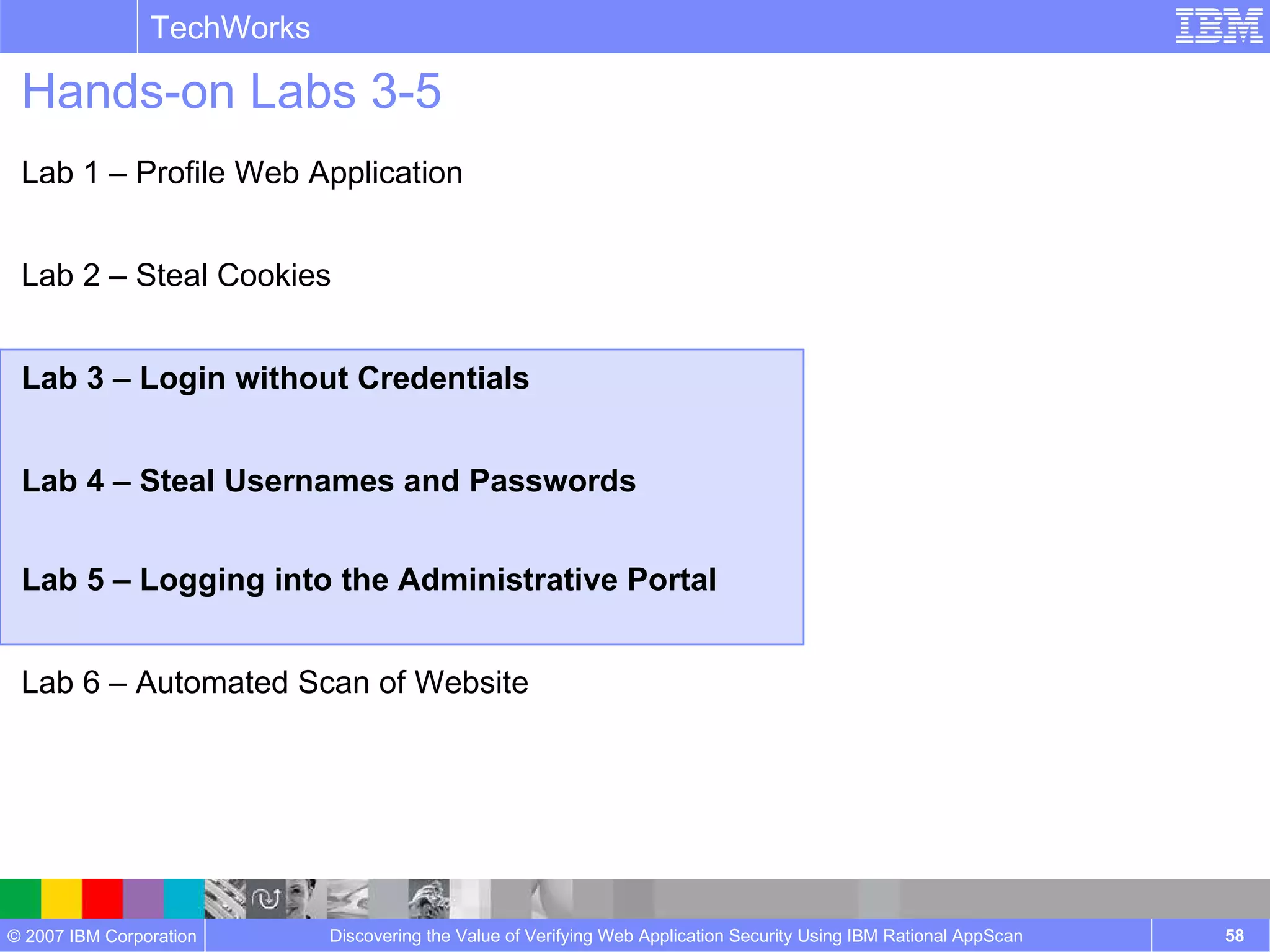This screenshot has height=952, width=1270.
Task: Click the slide number 58
Action: coord(1234,936)
